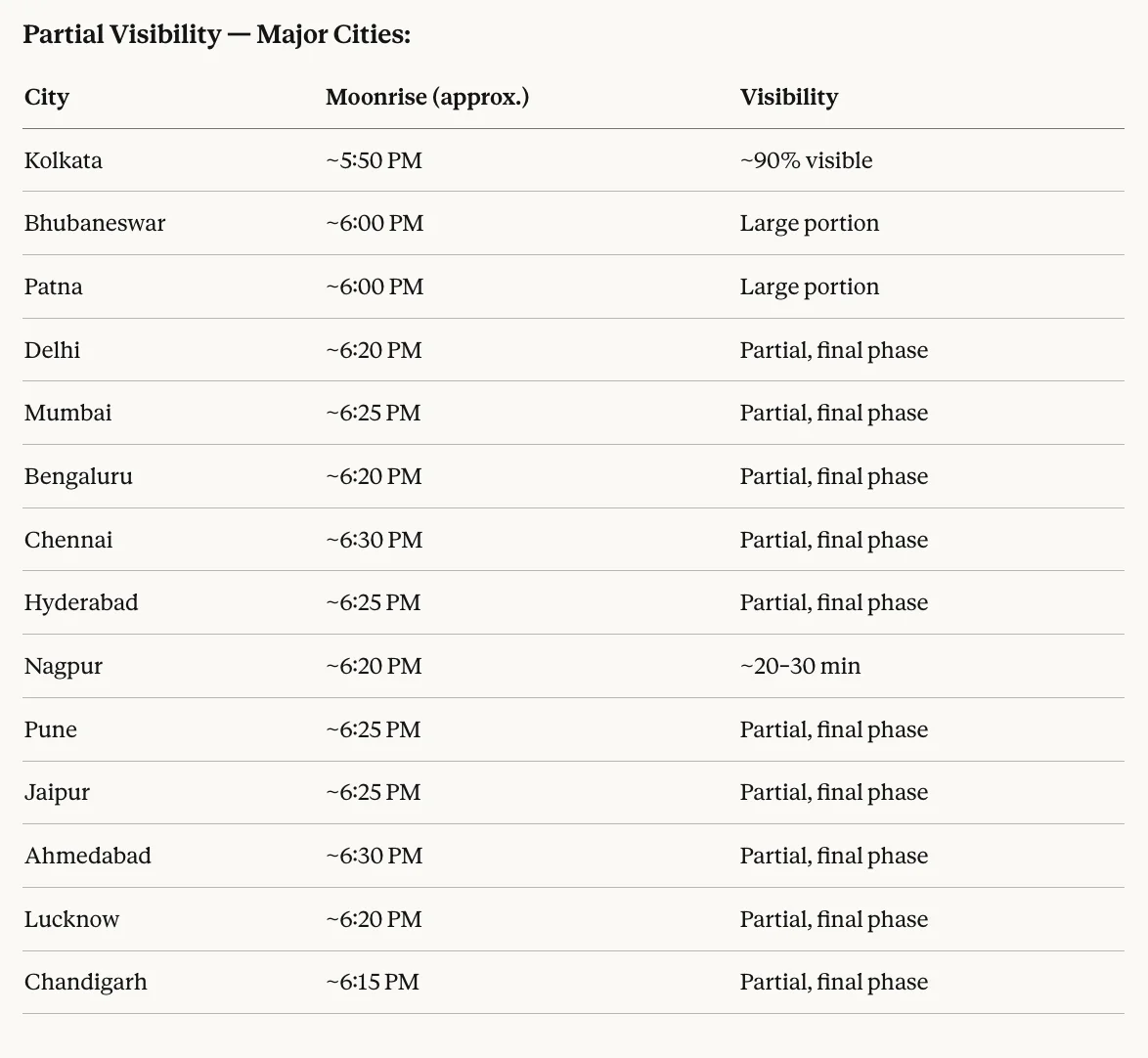Click Chennai's ~6:30 PM moonrise time
Screen dimensions: 1148x1058
(375, 541)
